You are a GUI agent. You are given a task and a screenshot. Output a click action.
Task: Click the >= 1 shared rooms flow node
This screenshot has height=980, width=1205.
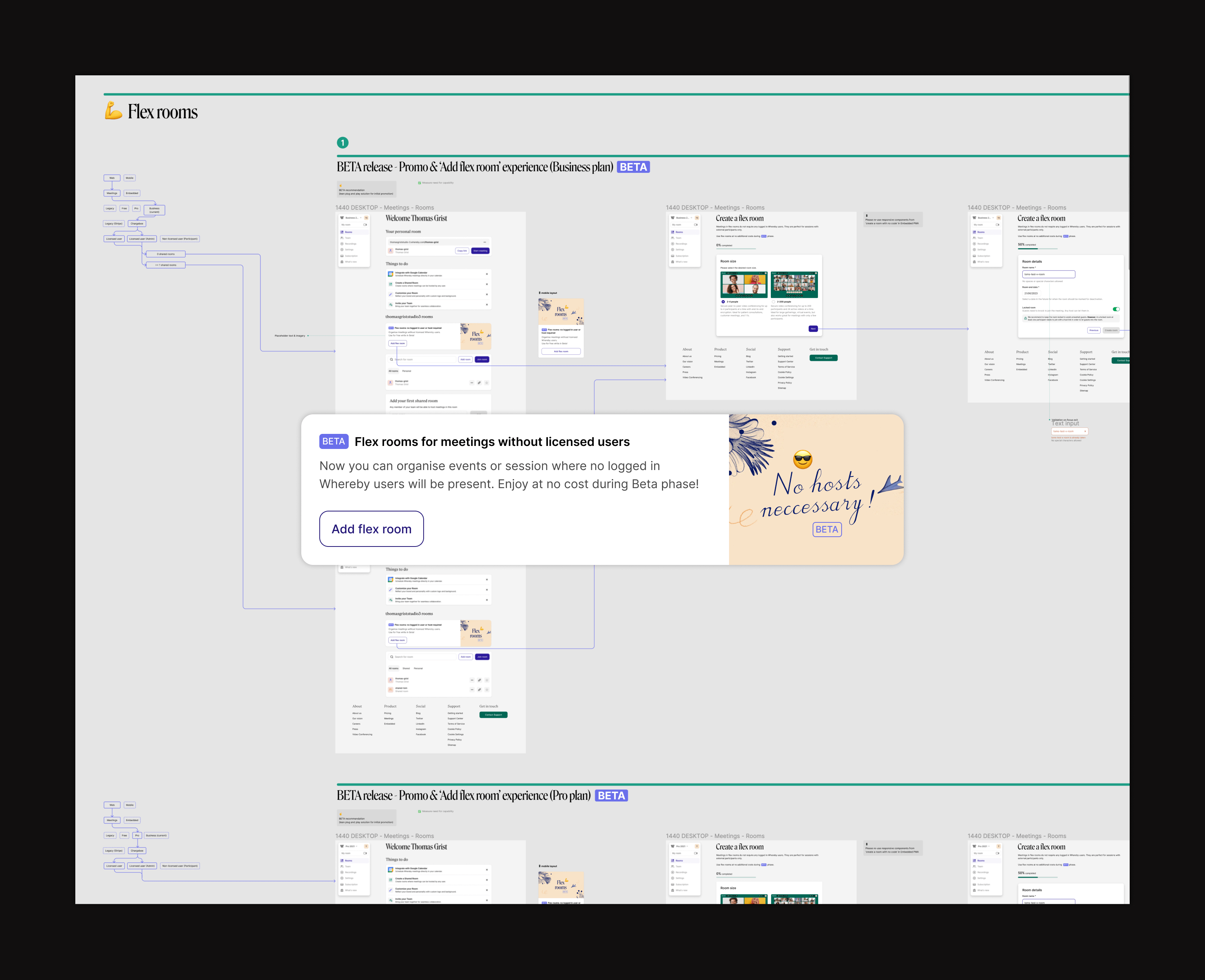tap(165, 265)
